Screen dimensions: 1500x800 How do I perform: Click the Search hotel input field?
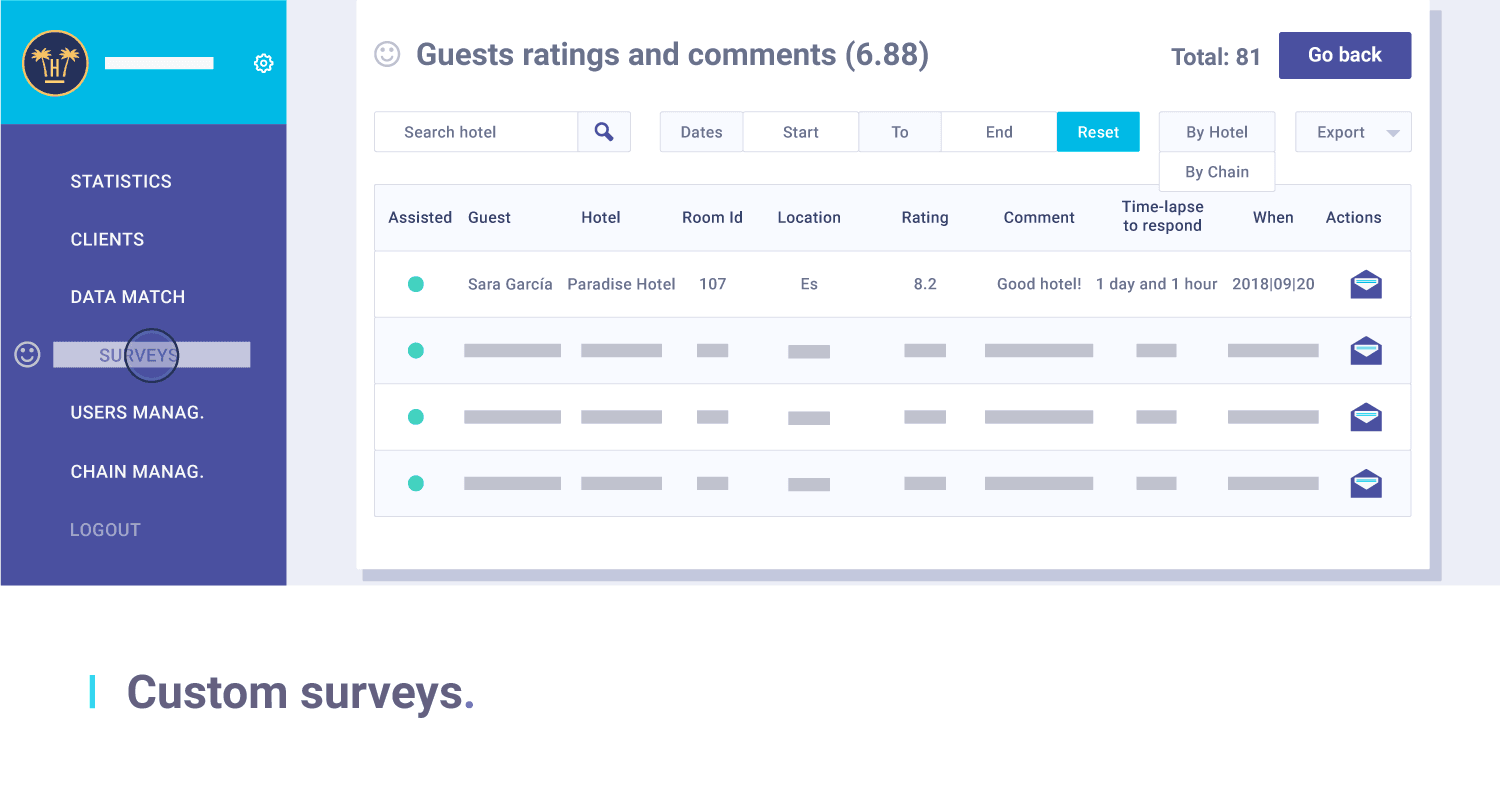coord(475,131)
